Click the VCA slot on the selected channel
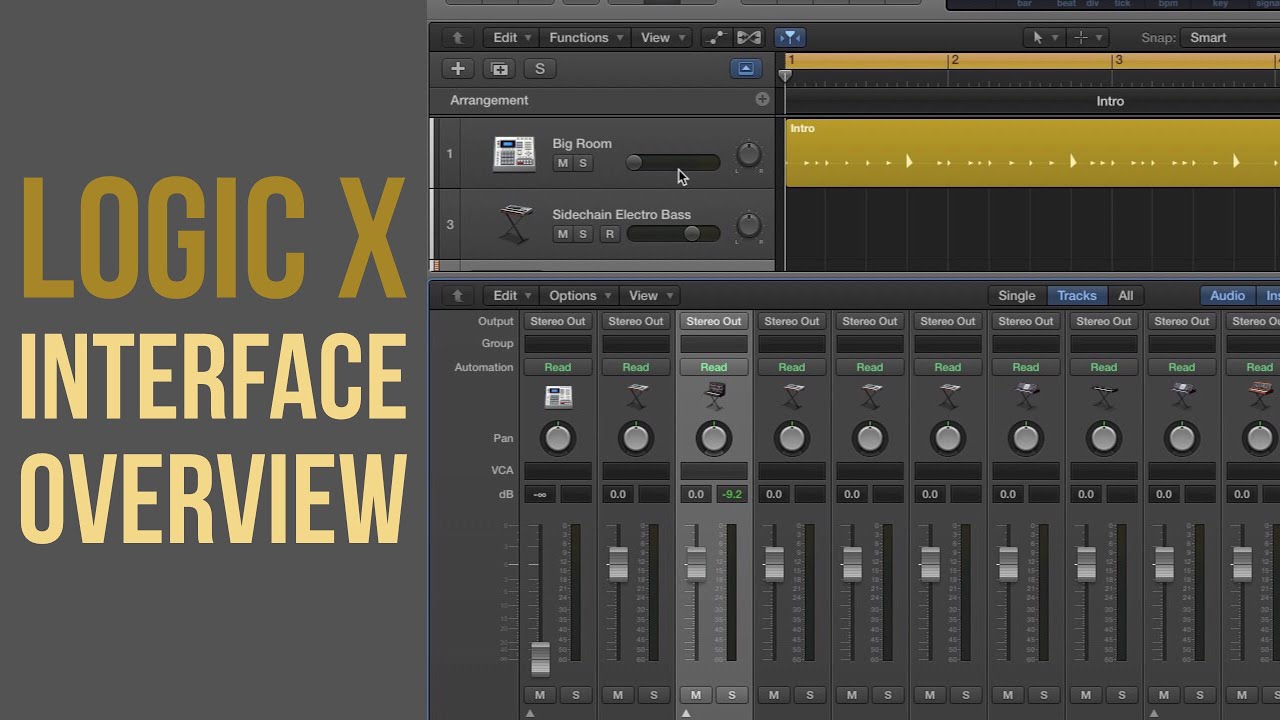Image resolution: width=1280 pixels, height=720 pixels. pos(714,471)
